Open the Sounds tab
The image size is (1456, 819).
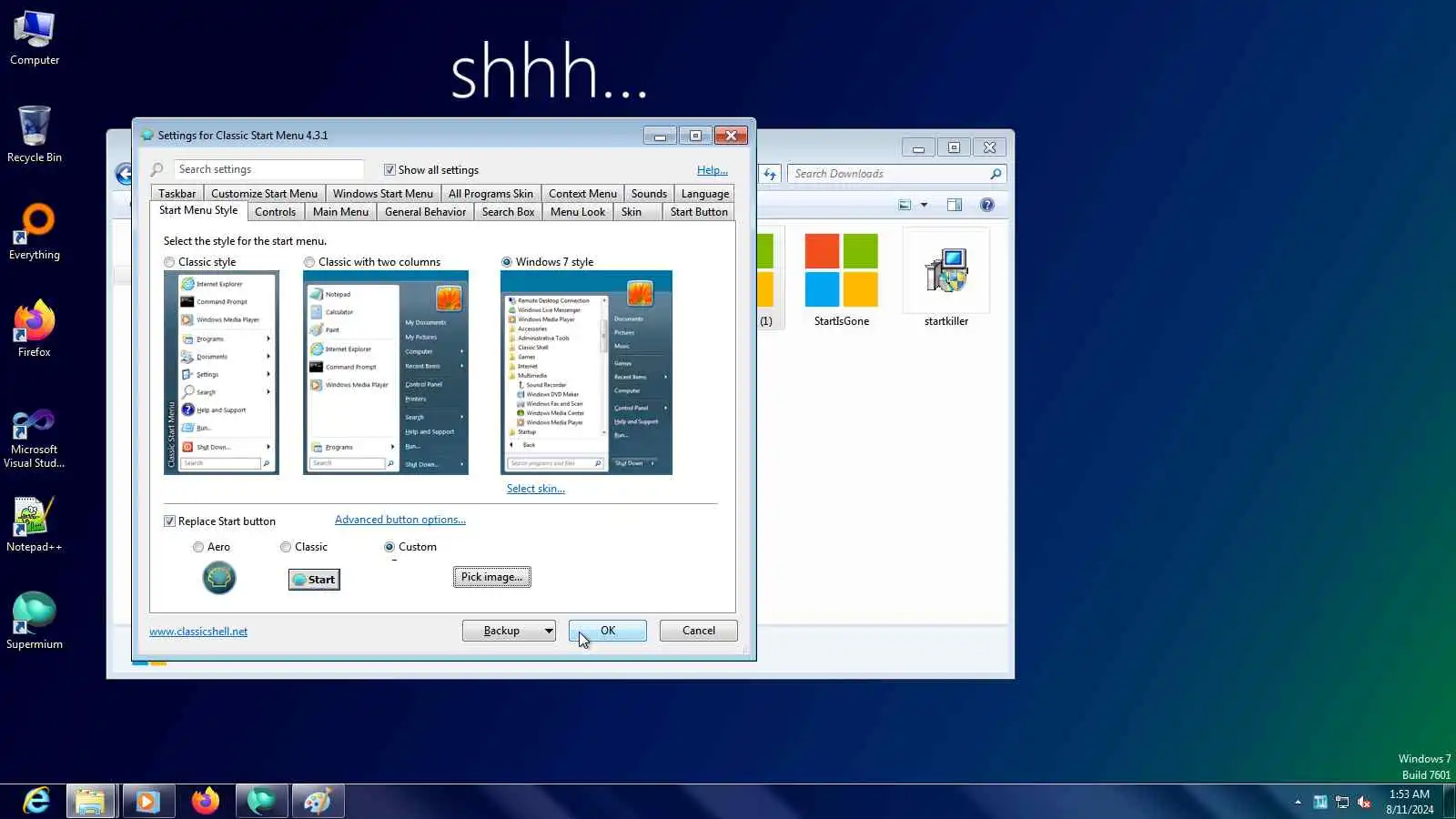click(x=649, y=194)
